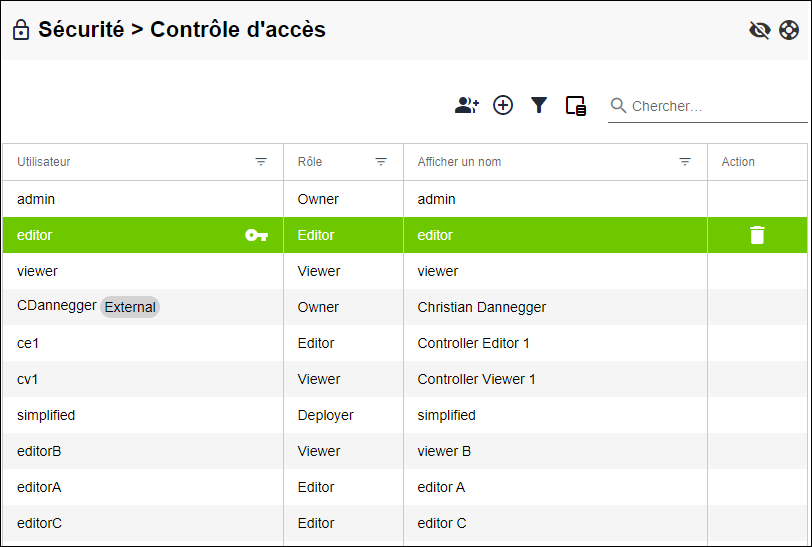Open the Afficher un nom filter menu
Screen dimensions: 812x547
[x=685, y=162]
